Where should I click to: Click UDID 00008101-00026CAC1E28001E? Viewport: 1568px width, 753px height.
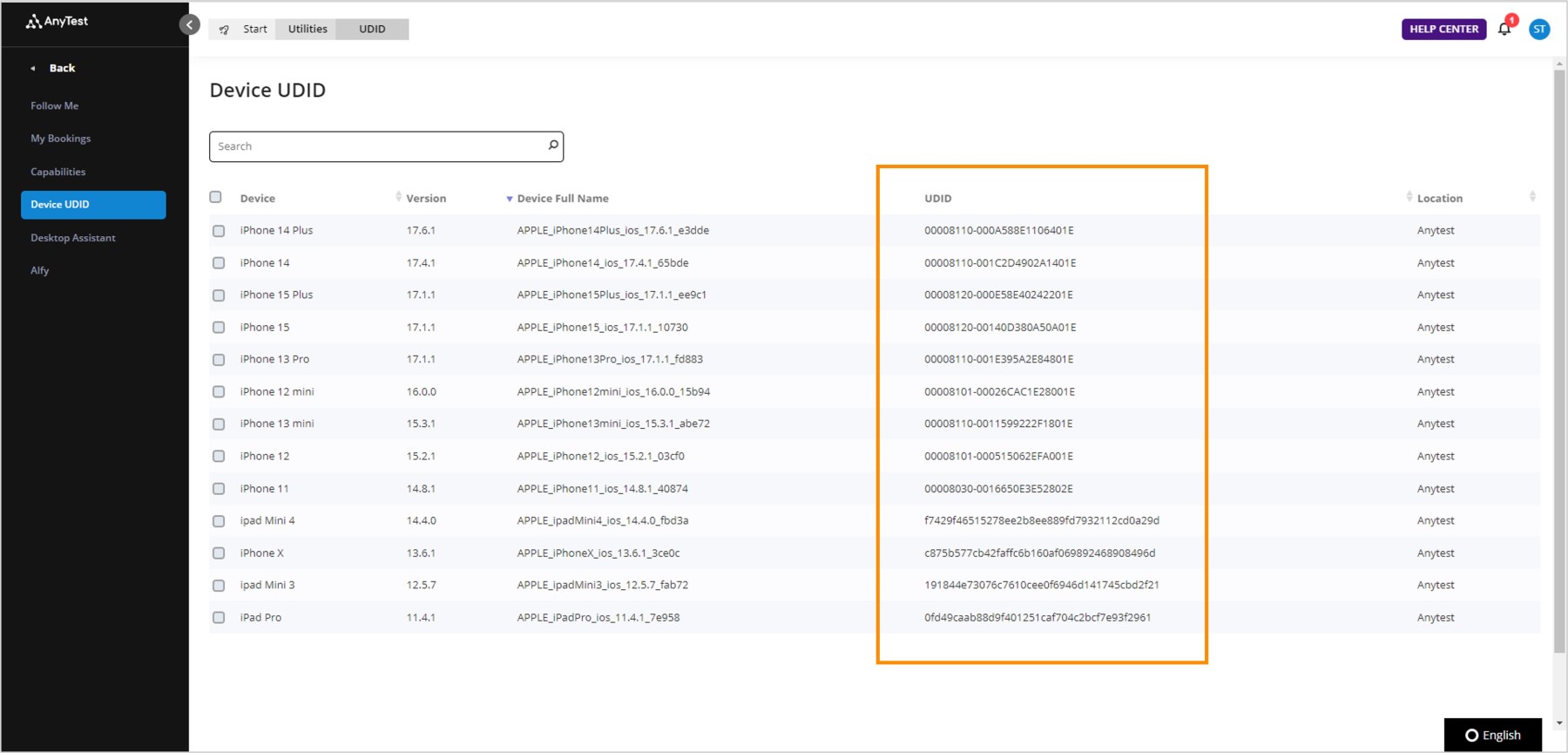coord(999,392)
